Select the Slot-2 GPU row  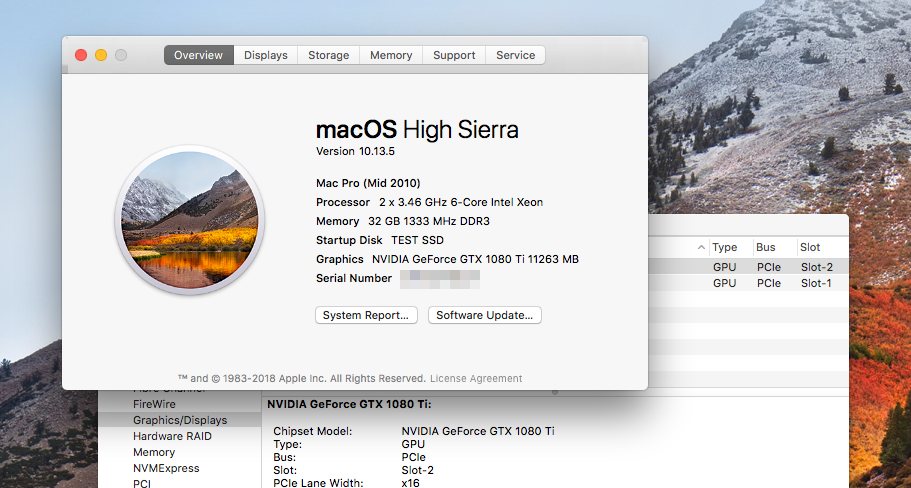pos(748,267)
